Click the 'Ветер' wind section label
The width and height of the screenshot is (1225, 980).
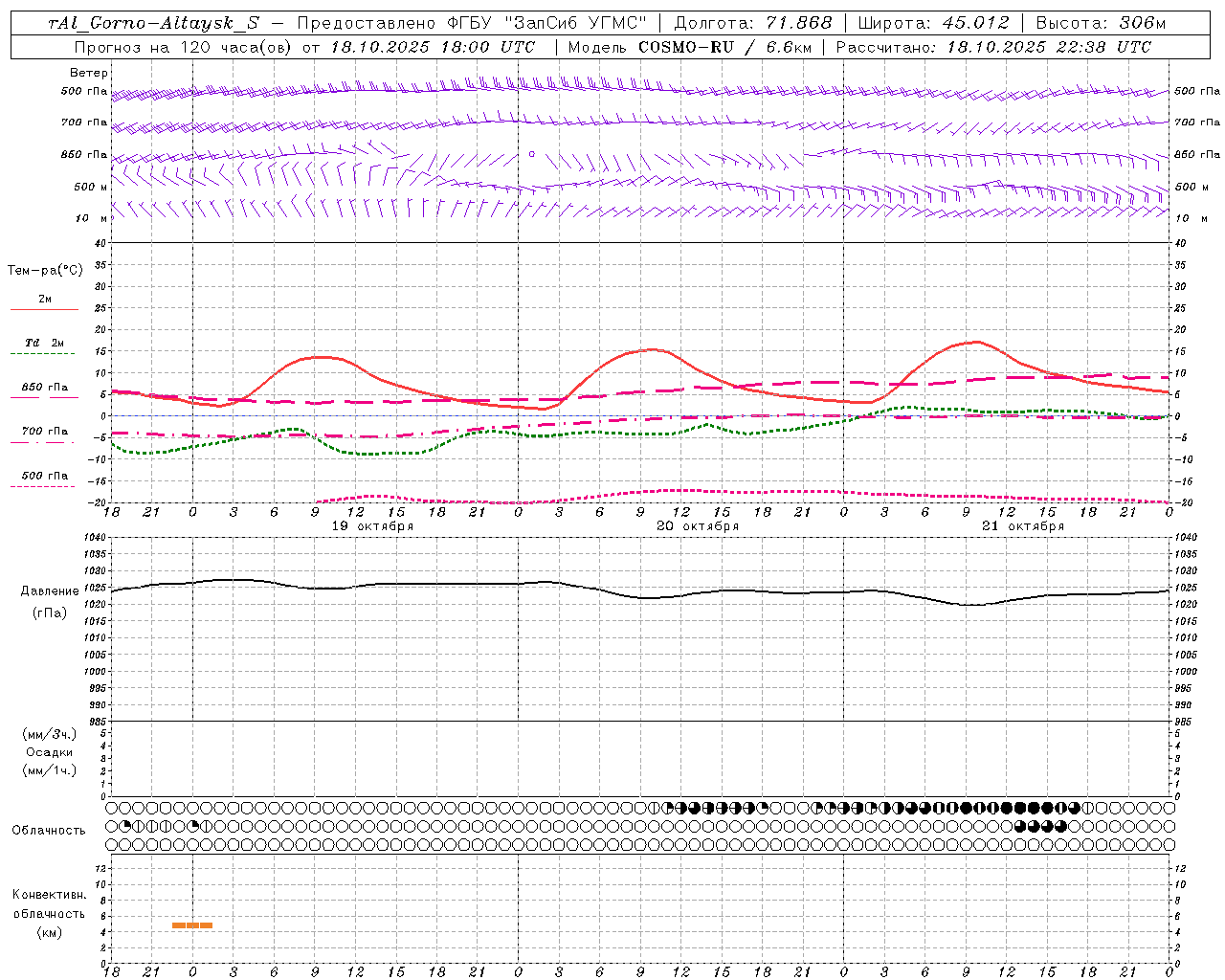(89, 73)
